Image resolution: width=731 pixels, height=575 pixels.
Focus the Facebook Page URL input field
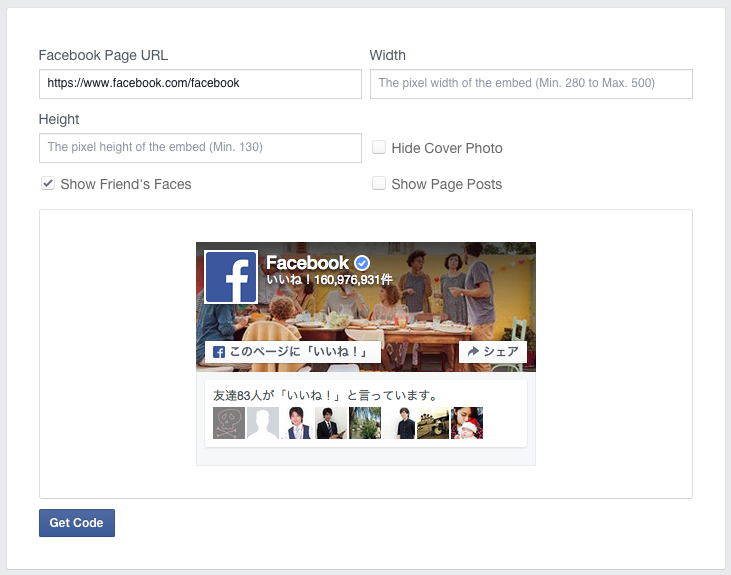pyautogui.click(x=200, y=84)
